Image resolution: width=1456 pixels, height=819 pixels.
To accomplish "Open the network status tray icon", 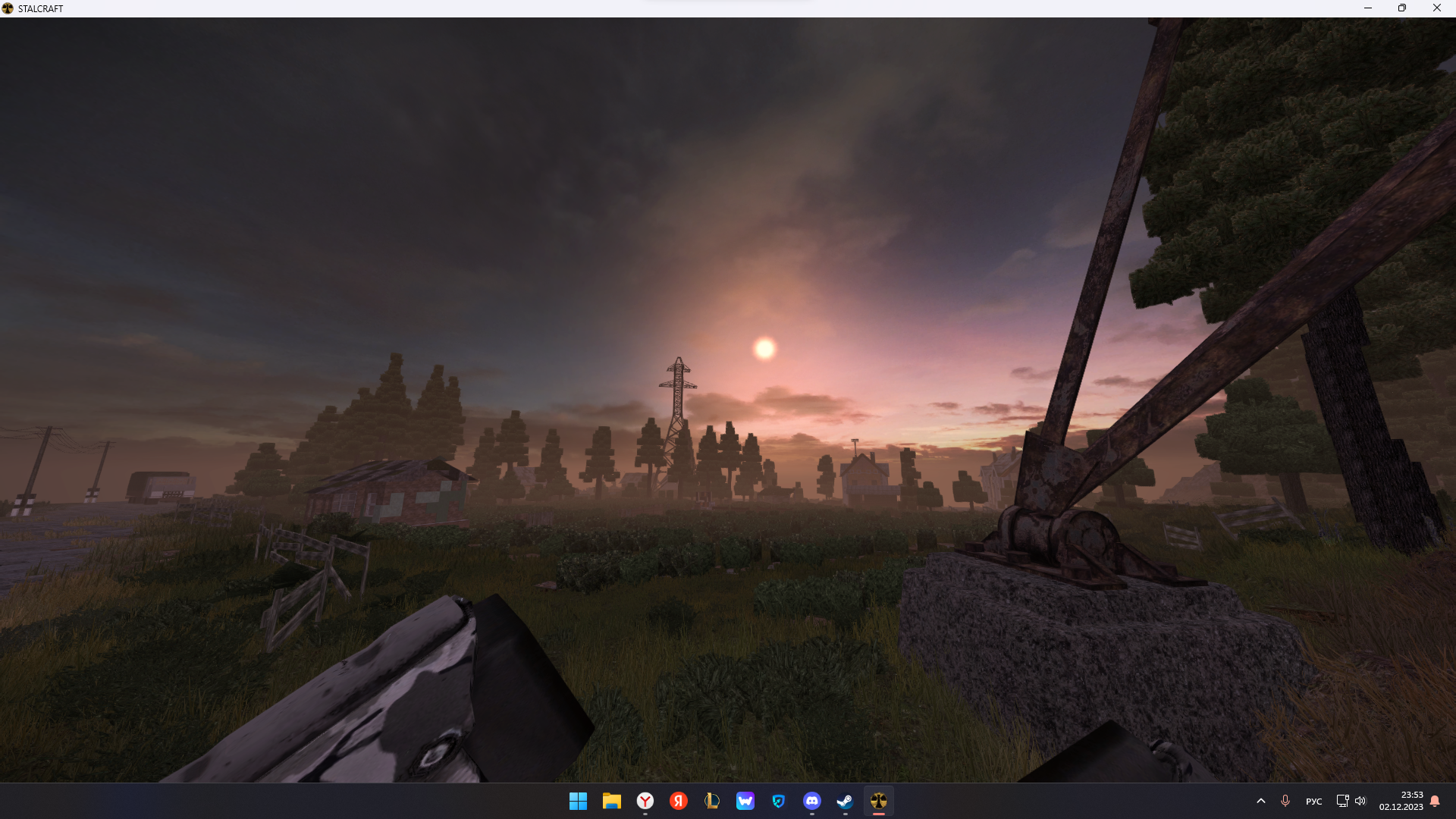I will (1342, 801).
